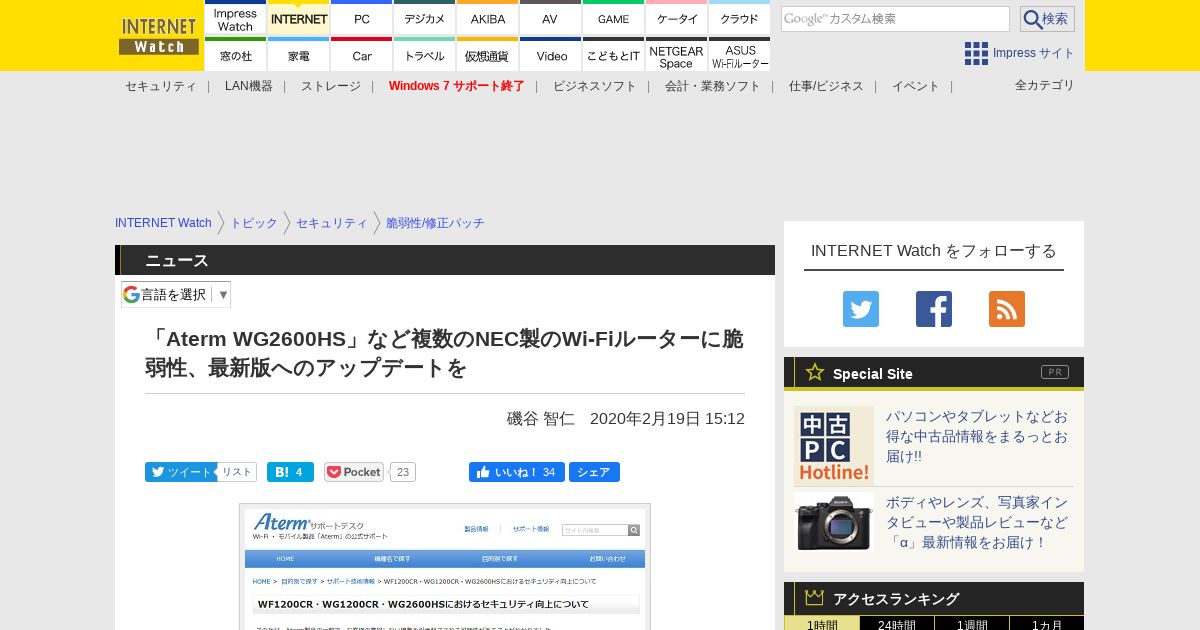Click the Twitter リスト button
This screenshot has width=1200, height=630.
[x=237, y=472]
